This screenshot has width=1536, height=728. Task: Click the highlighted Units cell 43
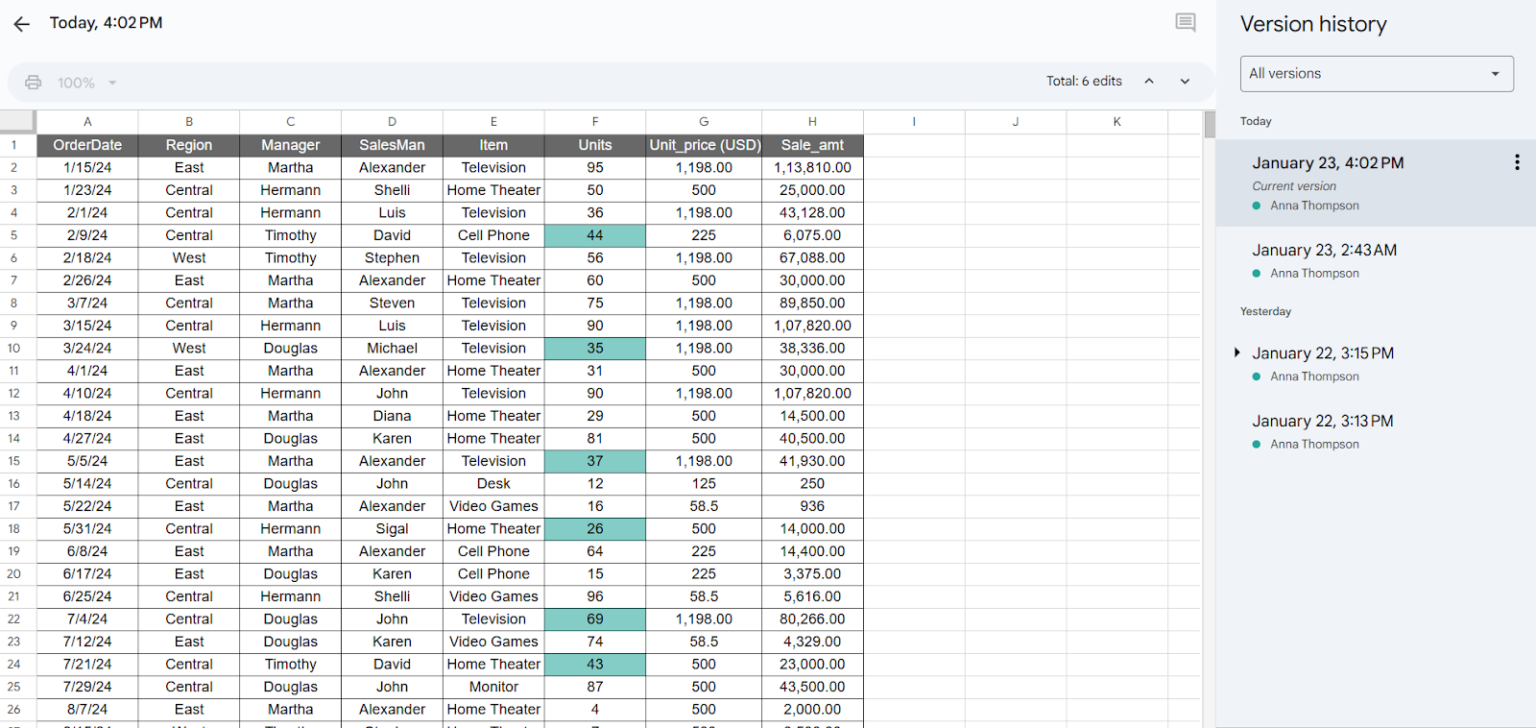pos(595,664)
